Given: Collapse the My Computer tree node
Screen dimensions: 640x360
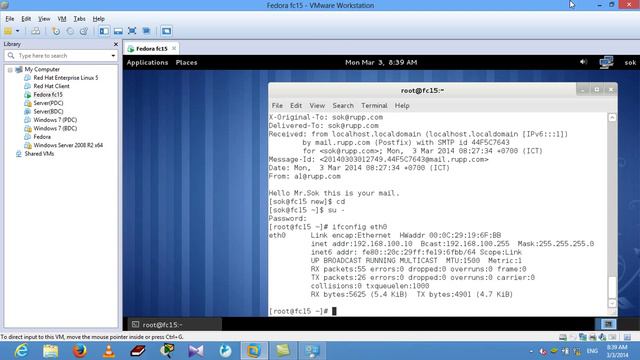Looking at the screenshot, I should coord(10,70).
